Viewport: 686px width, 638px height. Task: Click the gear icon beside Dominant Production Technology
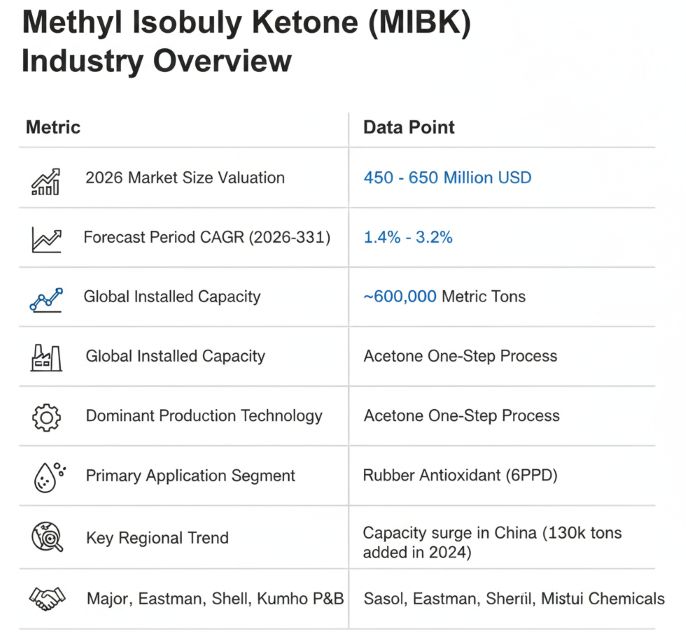click(x=46, y=417)
